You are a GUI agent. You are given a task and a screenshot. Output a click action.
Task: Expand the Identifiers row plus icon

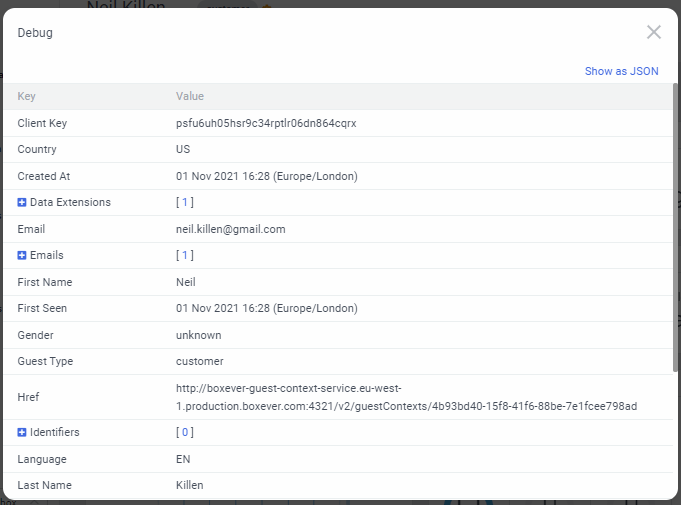tap(22, 433)
